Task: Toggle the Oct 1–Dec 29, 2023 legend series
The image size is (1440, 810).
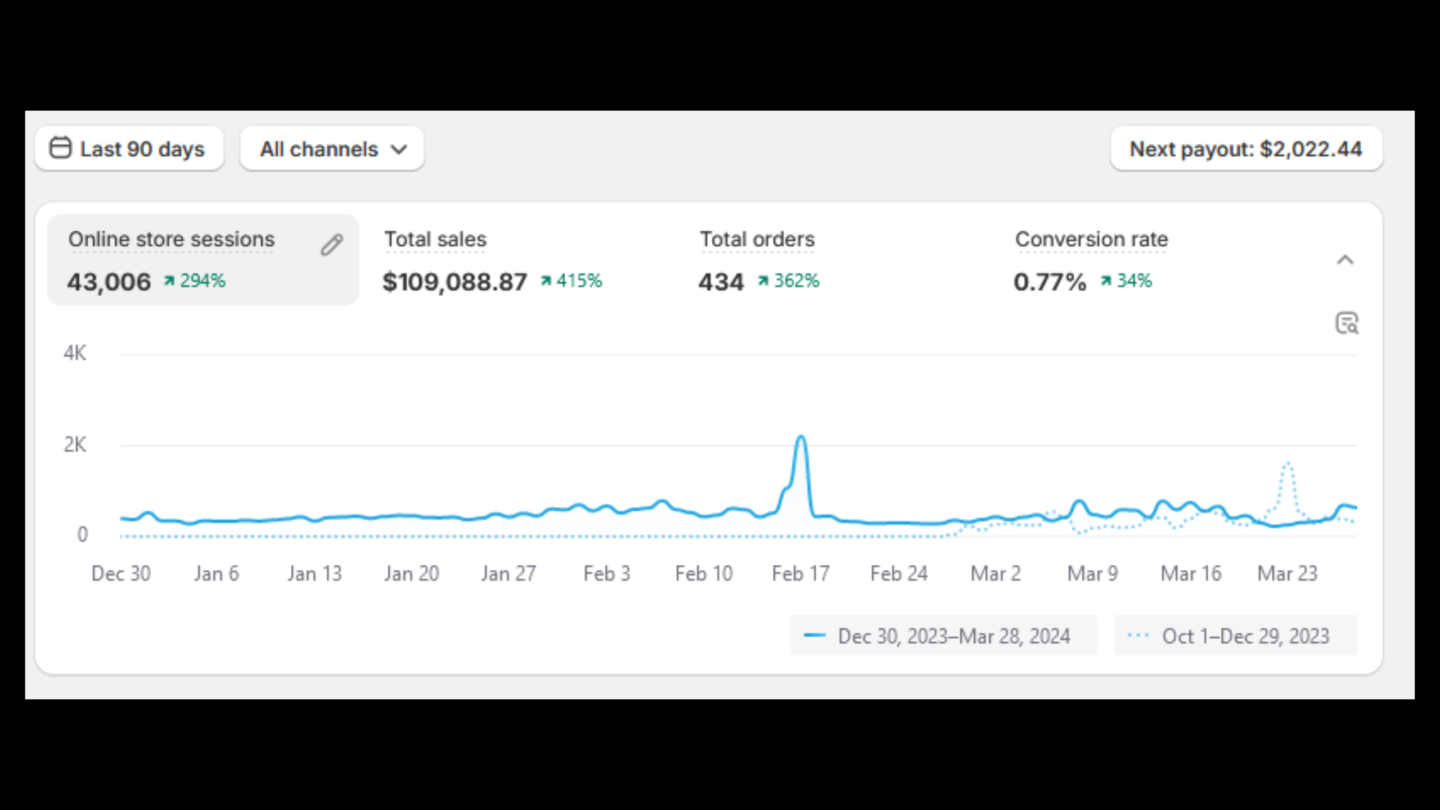Action: (x=1235, y=636)
